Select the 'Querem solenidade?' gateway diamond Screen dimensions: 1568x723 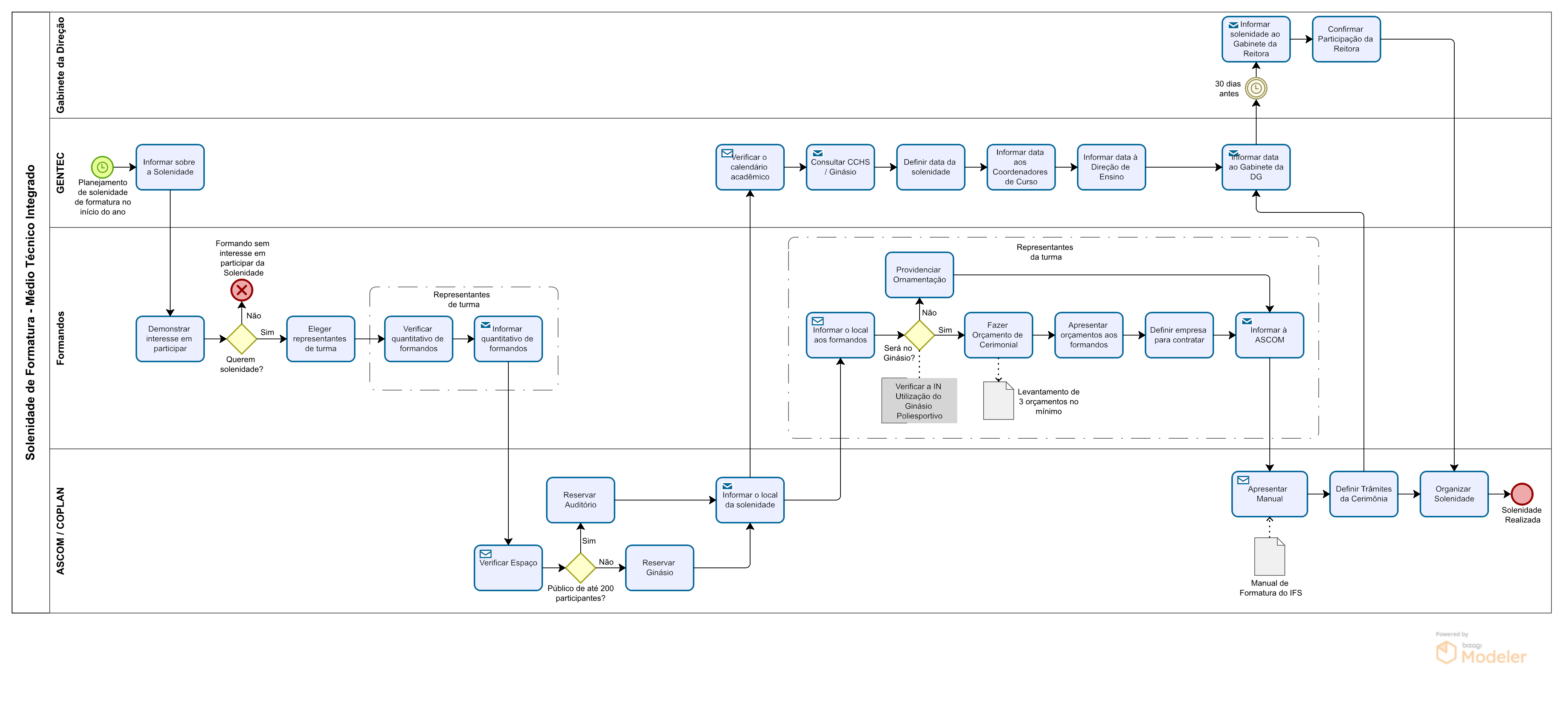[x=242, y=339]
